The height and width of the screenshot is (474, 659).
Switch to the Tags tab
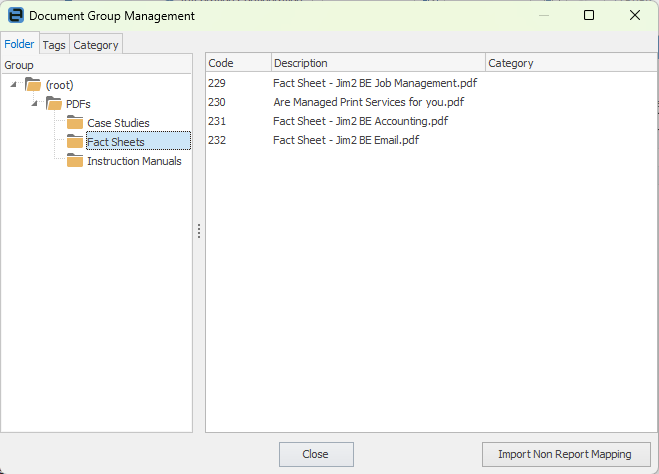(54, 45)
